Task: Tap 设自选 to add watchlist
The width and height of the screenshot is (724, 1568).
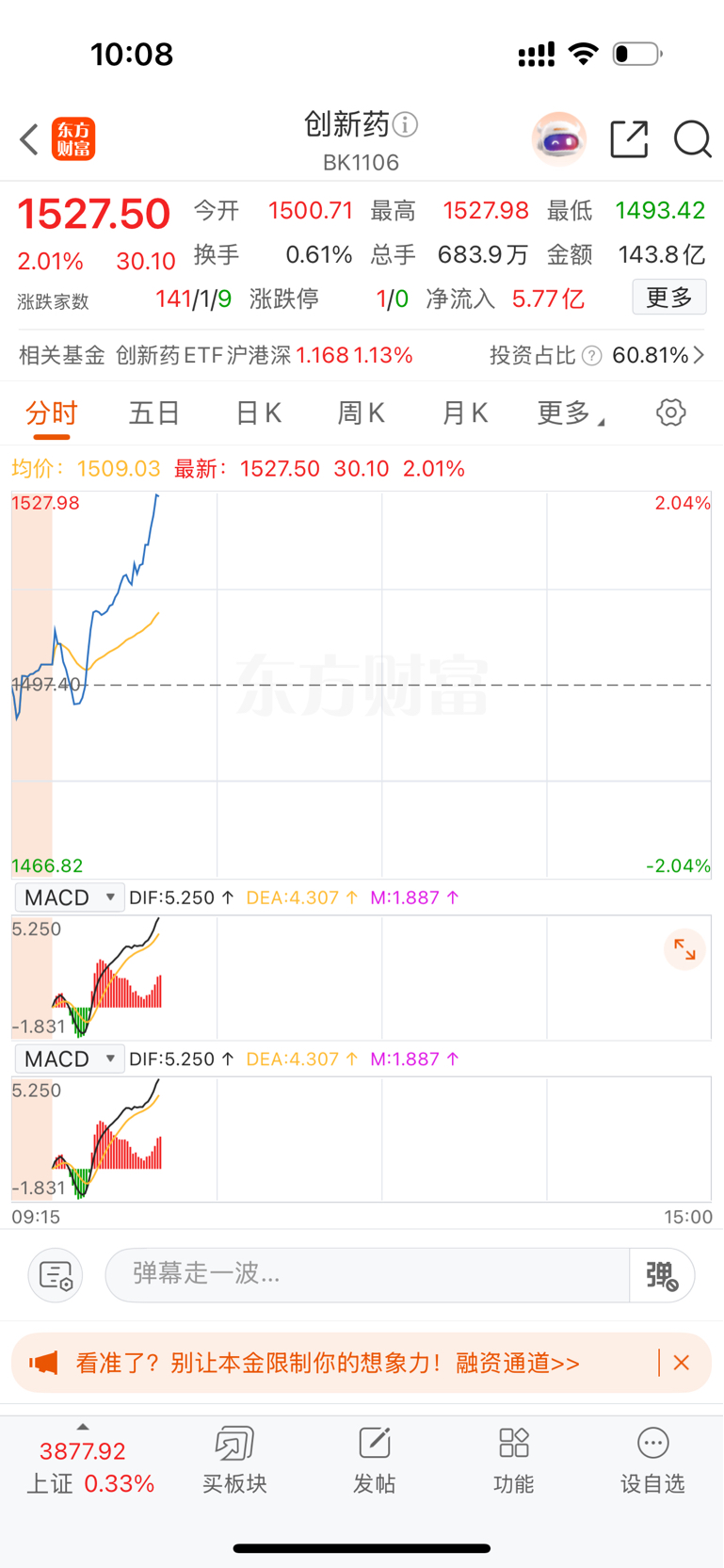Action: pyautogui.click(x=652, y=1462)
